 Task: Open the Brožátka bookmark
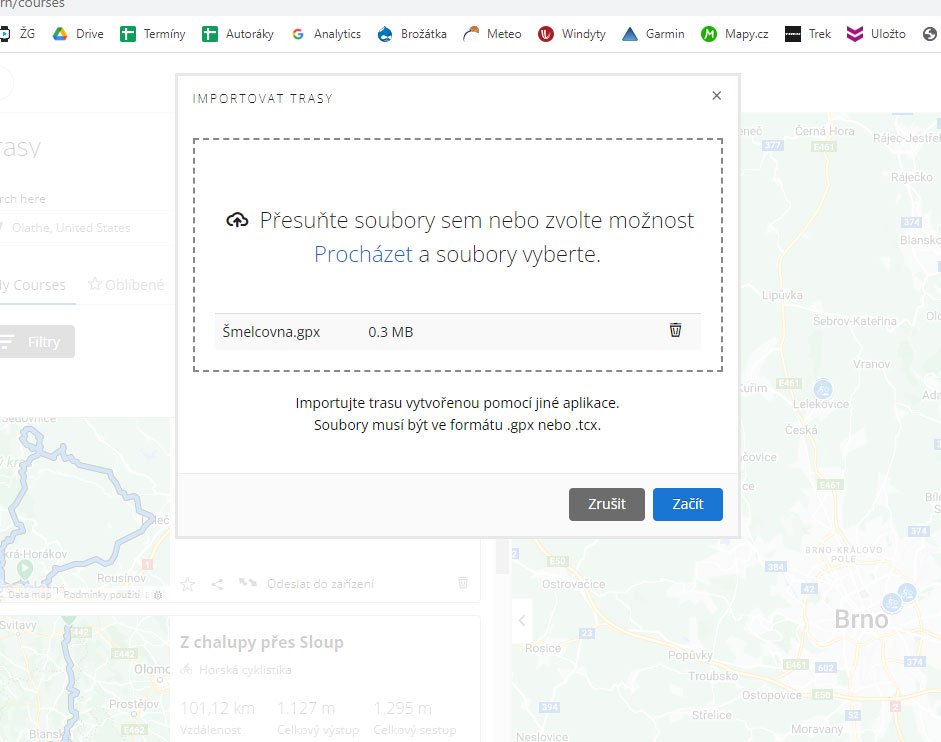[x=412, y=34]
